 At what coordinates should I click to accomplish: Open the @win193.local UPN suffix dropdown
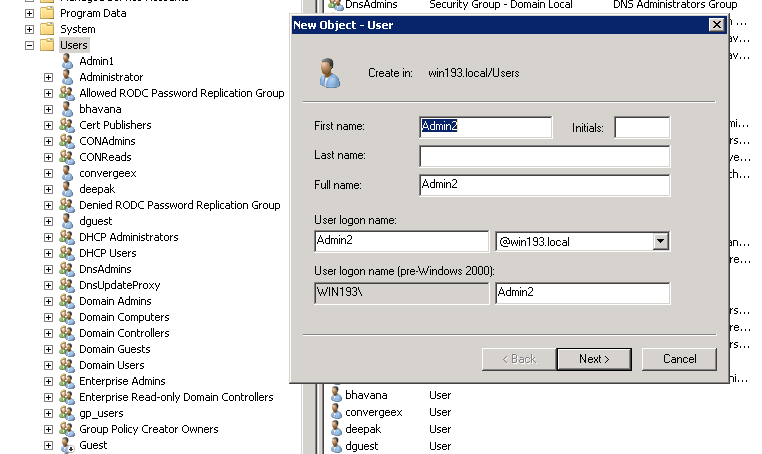[x=660, y=241]
